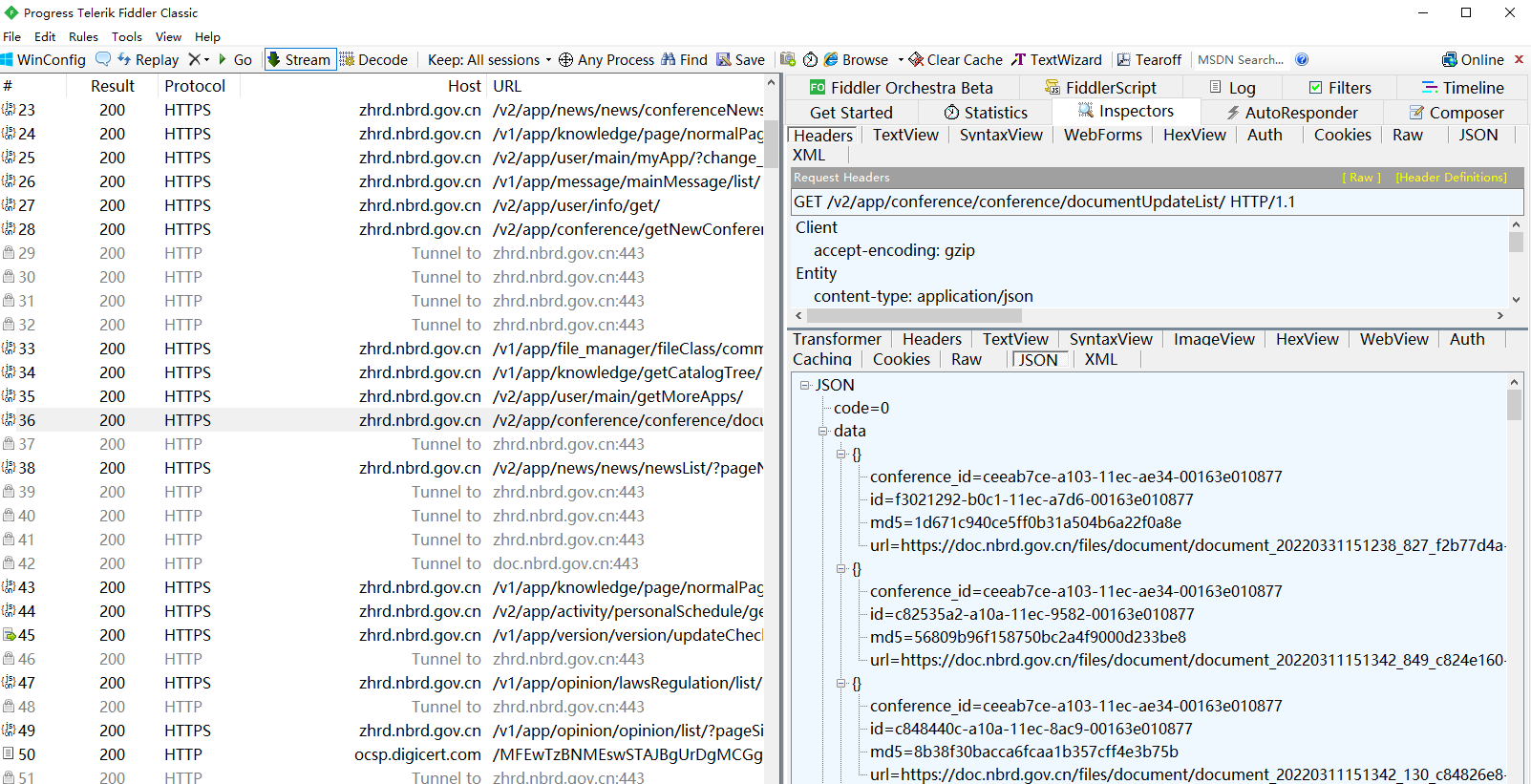Viewport: 1531px width, 784px height.
Task: Select id=f3021292-b0c1 JSON node
Action: 1031,499
